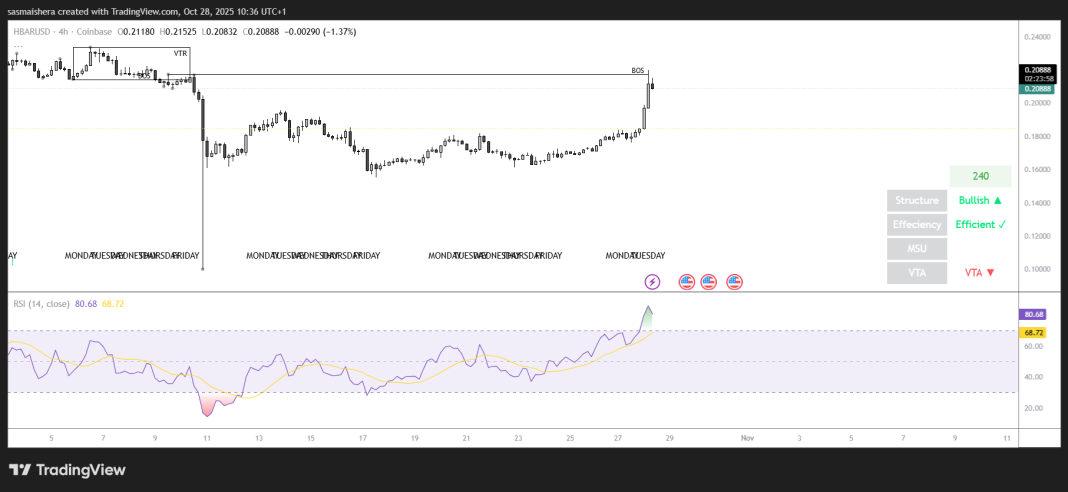Click the VTR label in the chart box

180,52
